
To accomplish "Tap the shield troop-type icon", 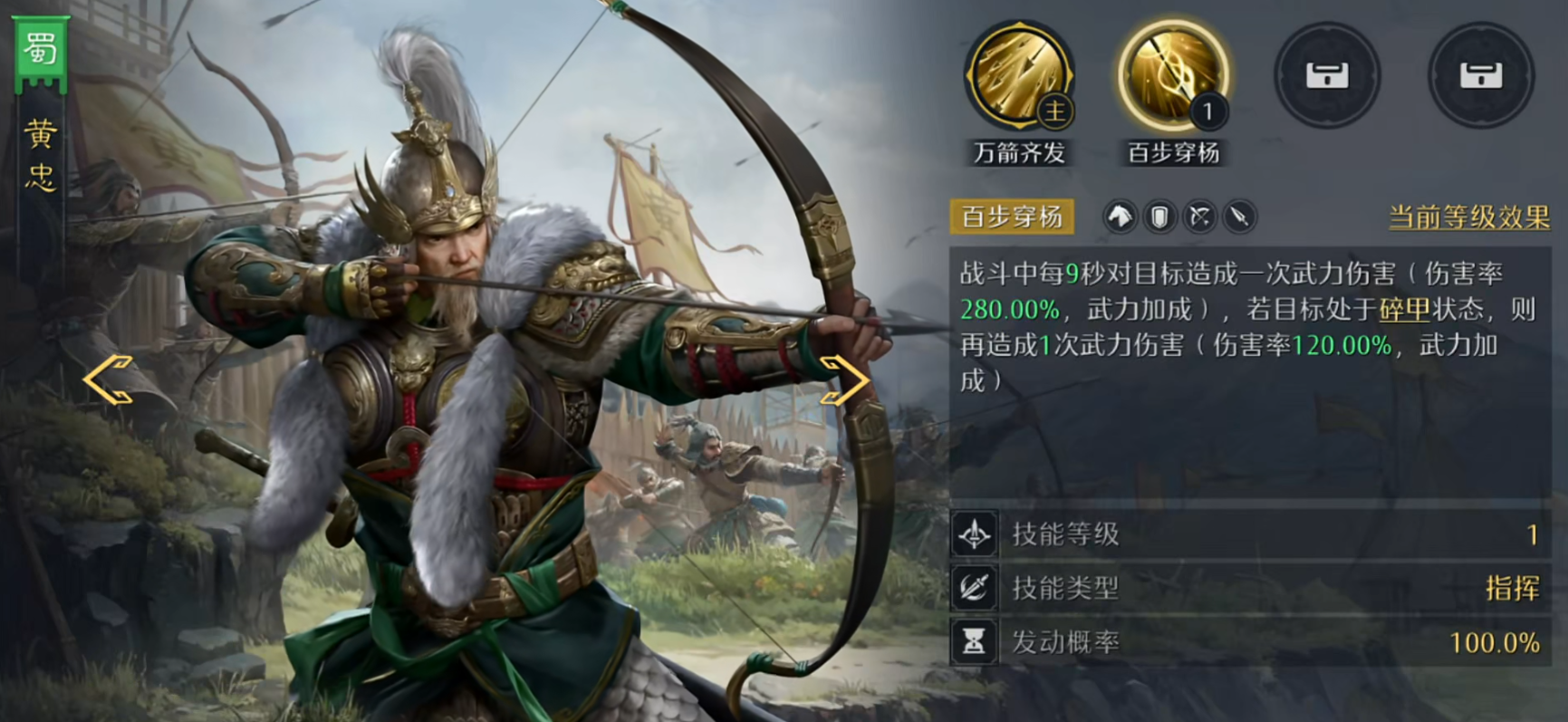I will tap(1159, 217).
